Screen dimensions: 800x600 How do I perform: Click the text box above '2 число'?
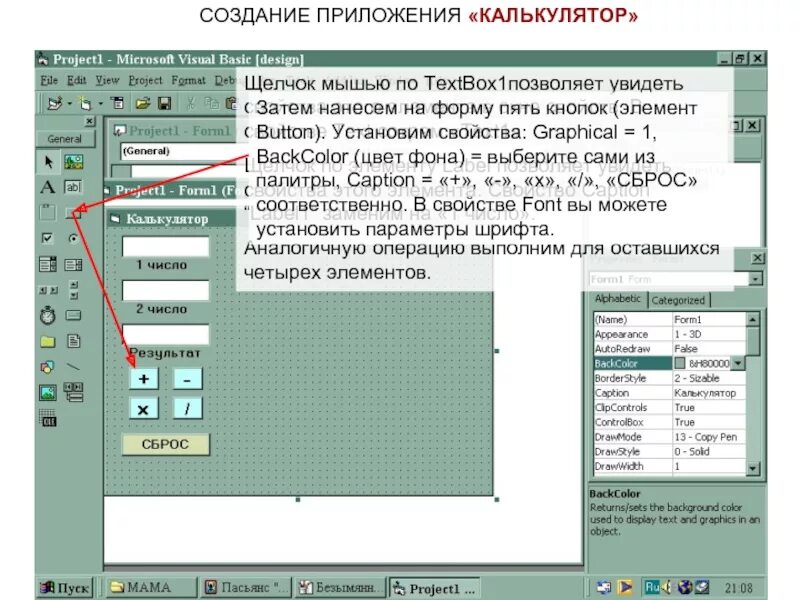(165, 291)
